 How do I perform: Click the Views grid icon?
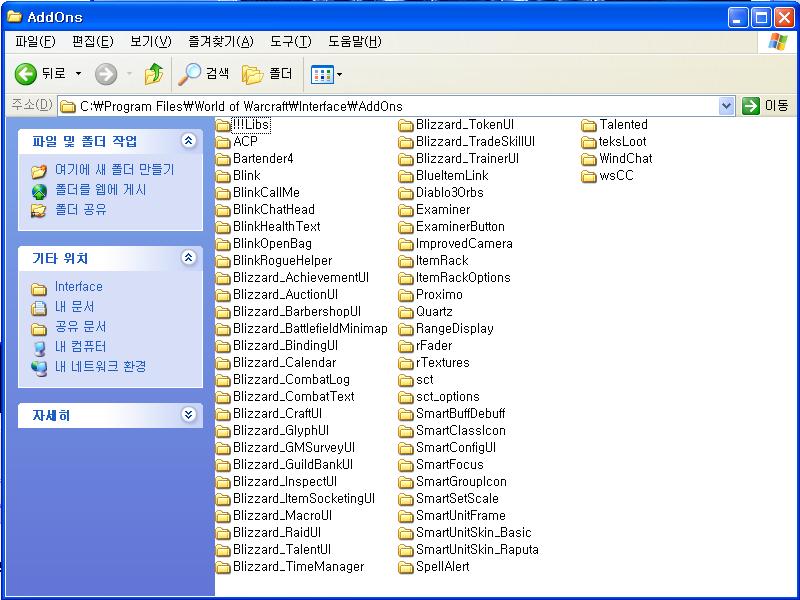pyautogui.click(x=322, y=74)
